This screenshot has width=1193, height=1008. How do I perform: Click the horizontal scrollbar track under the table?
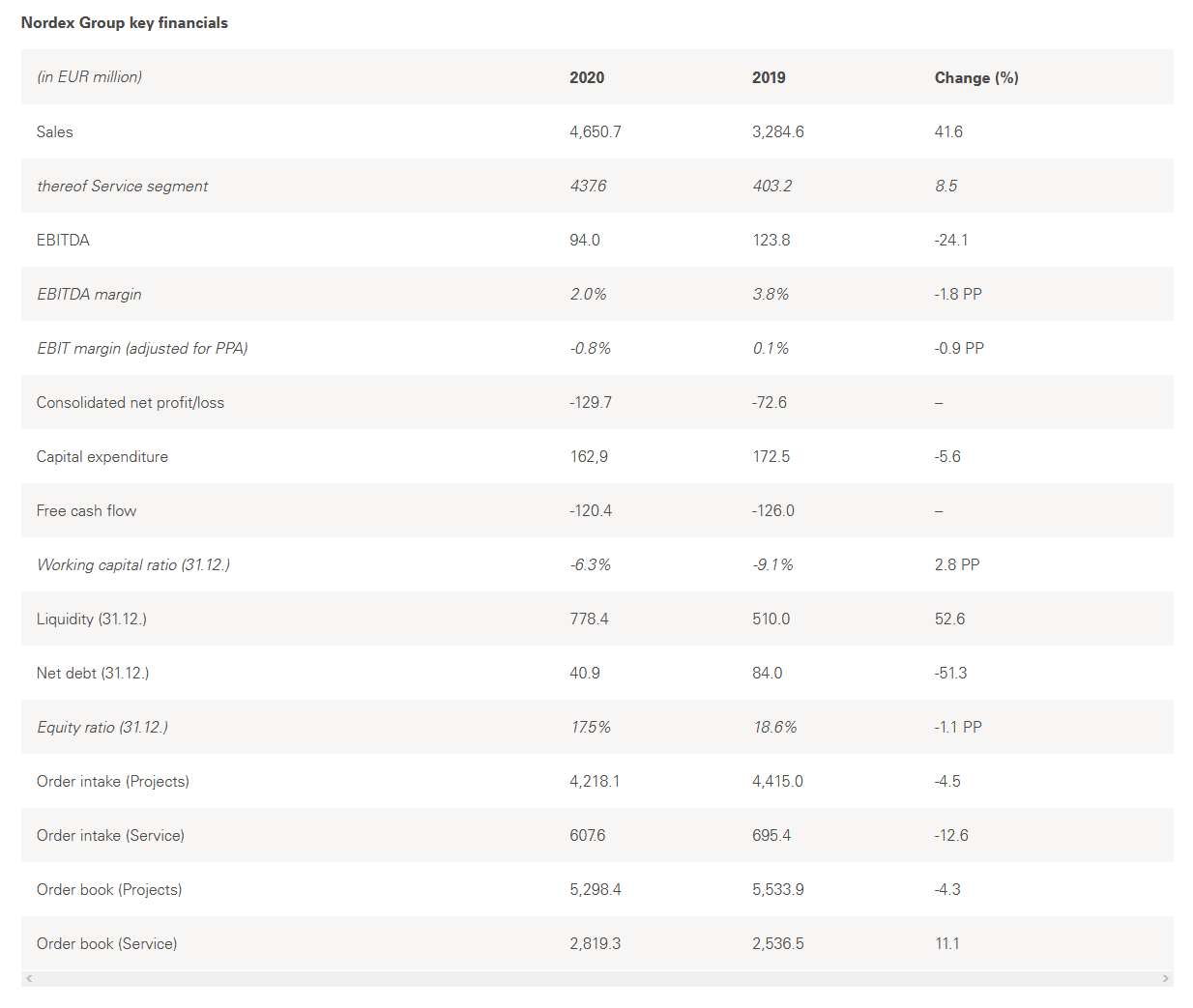(x=596, y=979)
